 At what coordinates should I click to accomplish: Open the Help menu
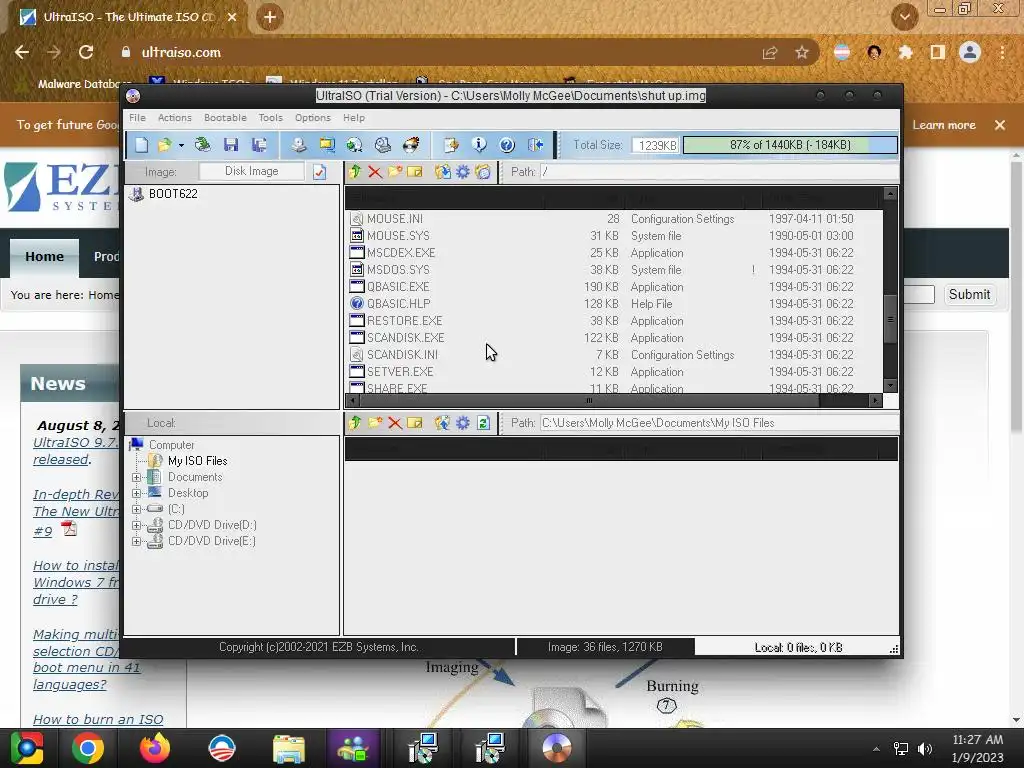point(354,118)
